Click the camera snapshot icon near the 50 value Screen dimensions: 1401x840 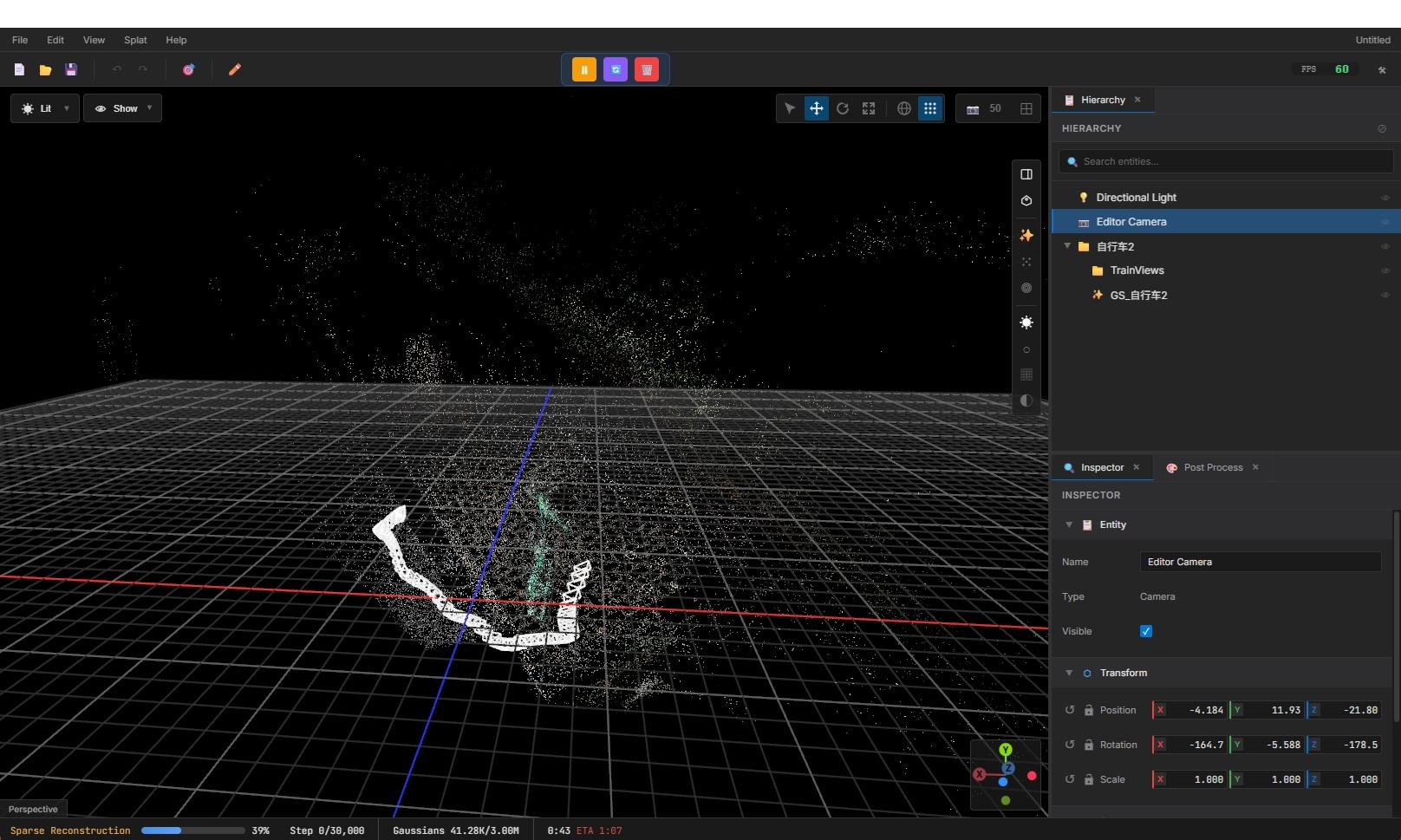pyautogui.click(x=972, y=108)
